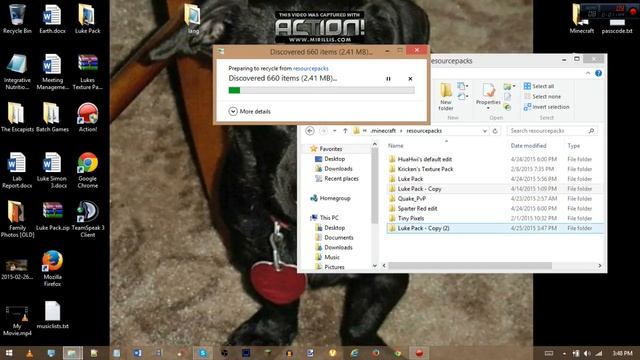Click the horizontal scrollbar in file list
Image resolution: width=640 pixels, height=360 pixels.
pyautogui.click(x=470, y=266)
